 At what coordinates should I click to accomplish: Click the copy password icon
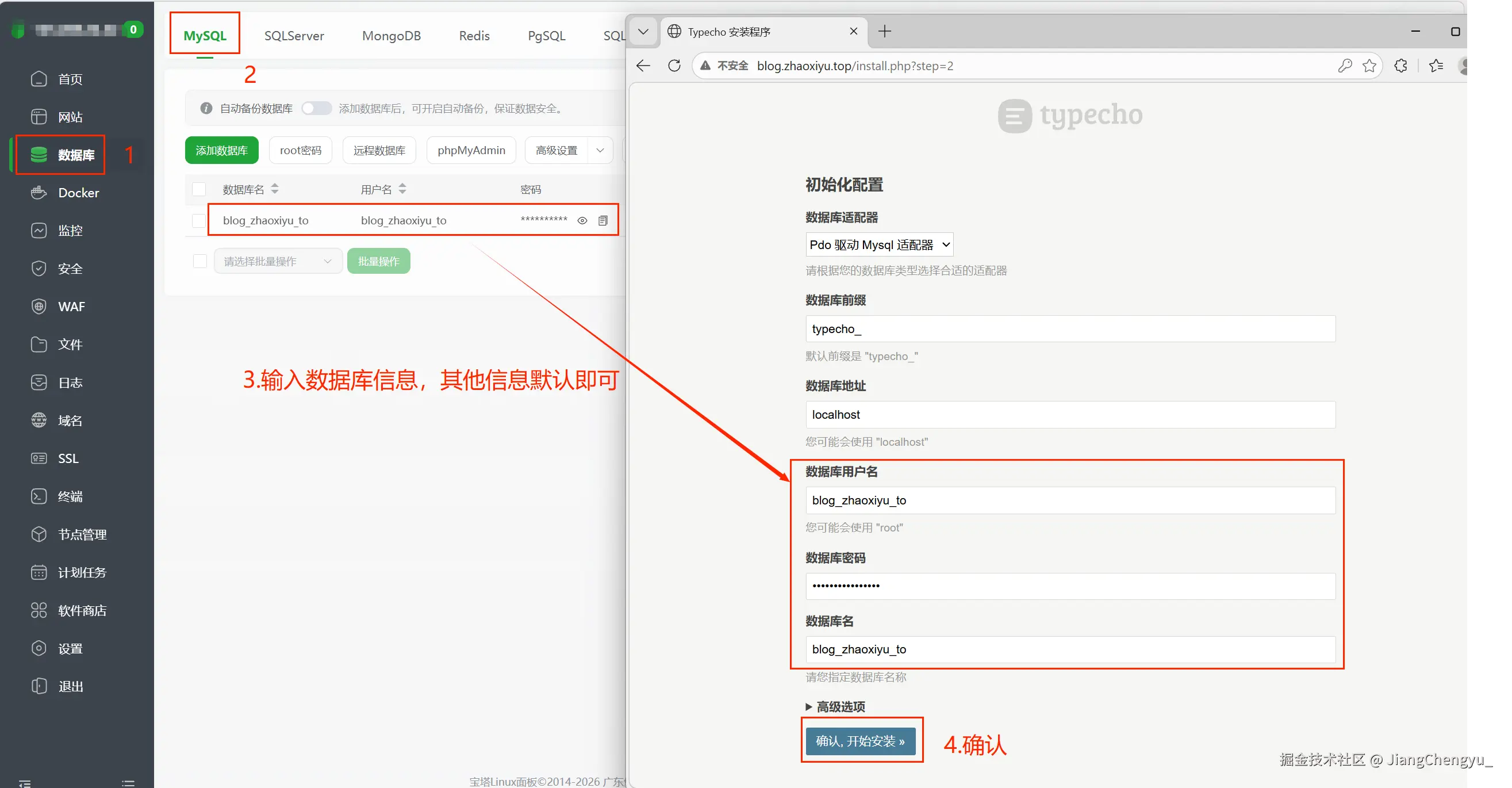pyautogui.click(x=603, y=221)
